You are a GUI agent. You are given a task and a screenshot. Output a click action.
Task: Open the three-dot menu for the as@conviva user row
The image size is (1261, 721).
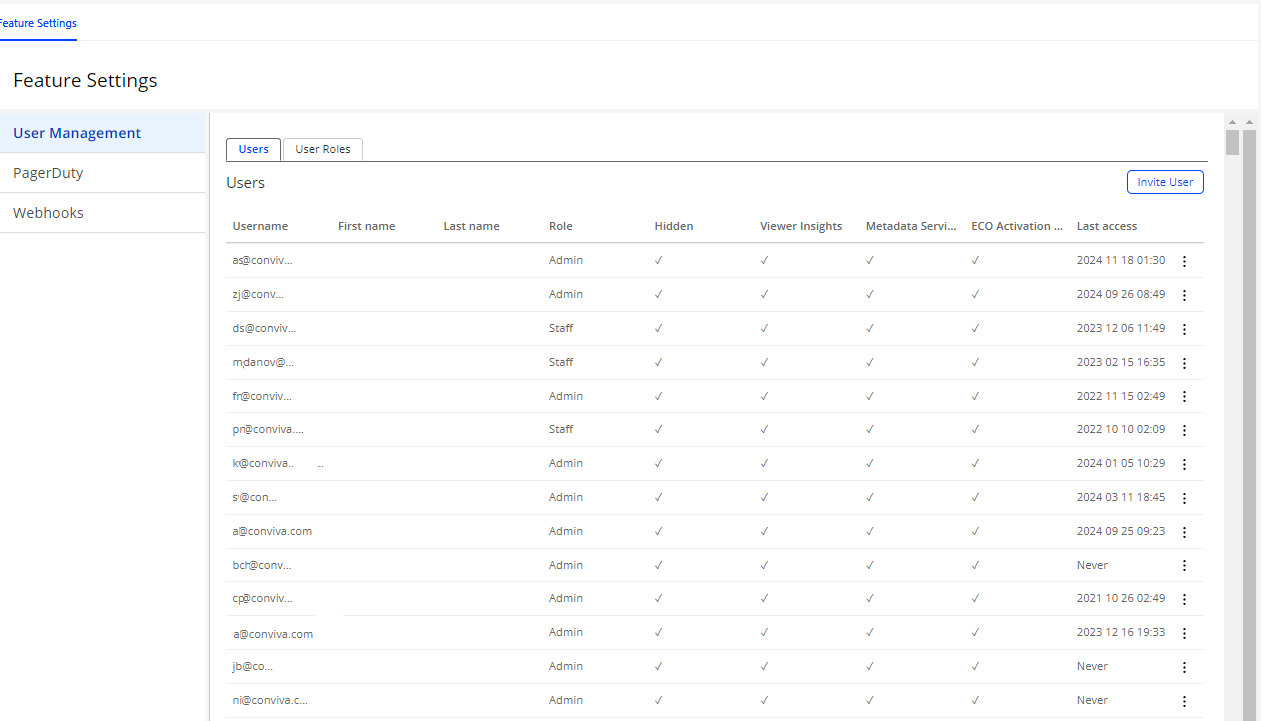(x=1184, y=261)
